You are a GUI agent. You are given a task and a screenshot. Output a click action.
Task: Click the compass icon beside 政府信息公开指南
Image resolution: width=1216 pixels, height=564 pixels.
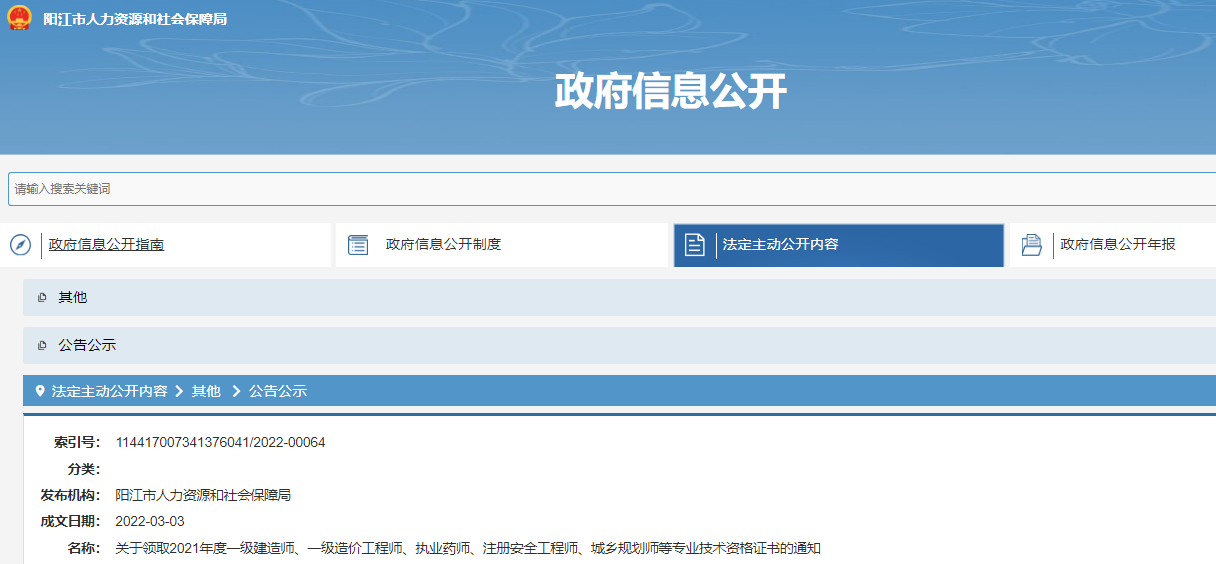coord(20,245)
